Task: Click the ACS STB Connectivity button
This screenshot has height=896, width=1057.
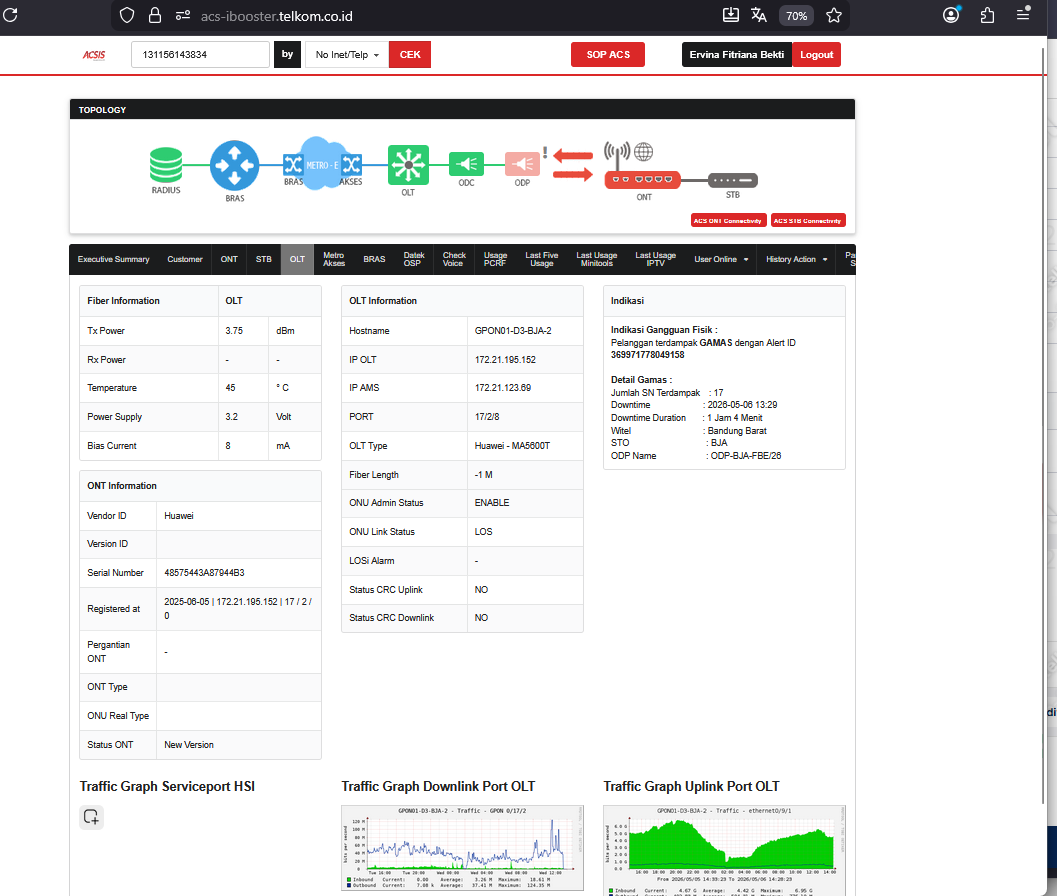Action: coord(808,220)
